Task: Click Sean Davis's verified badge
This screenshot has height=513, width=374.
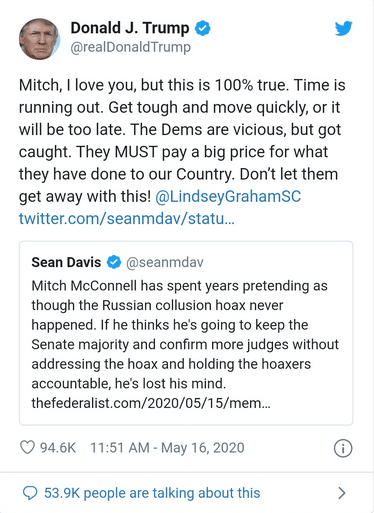Action: [x=114, y=262]
